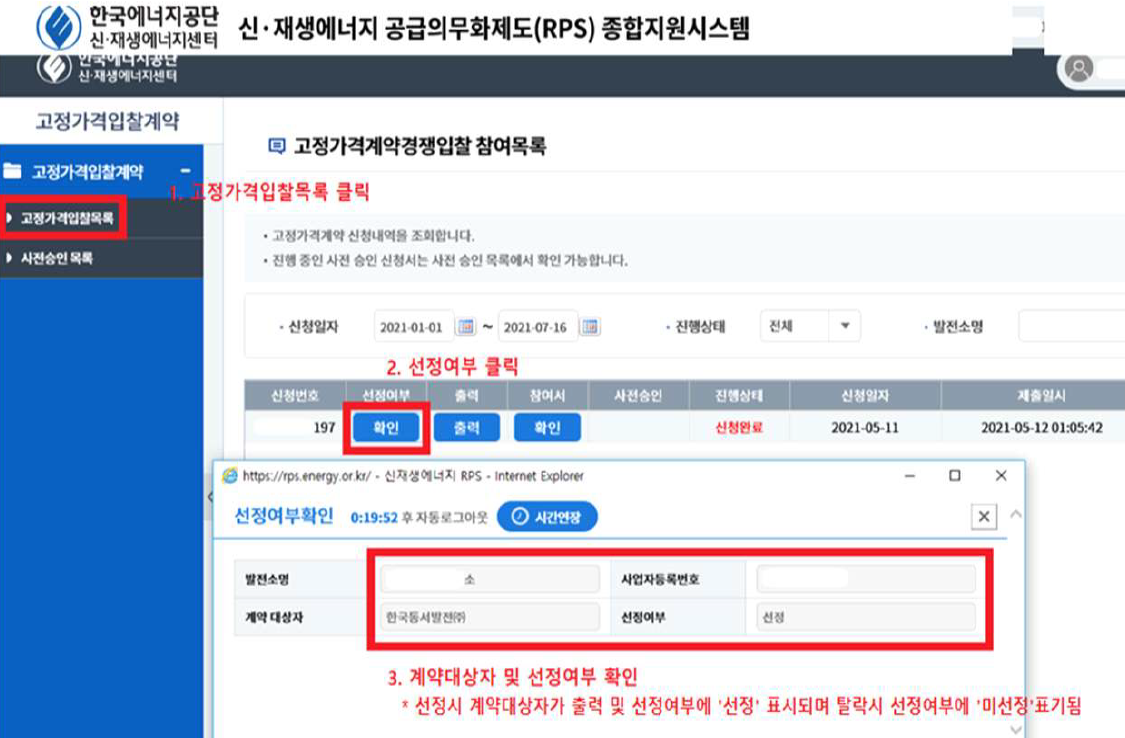The width and height of the screenshot is (1125, 738).
Task: Click the 계약 대상자 field 한국동서발전㈜
Action: (490, 617)
